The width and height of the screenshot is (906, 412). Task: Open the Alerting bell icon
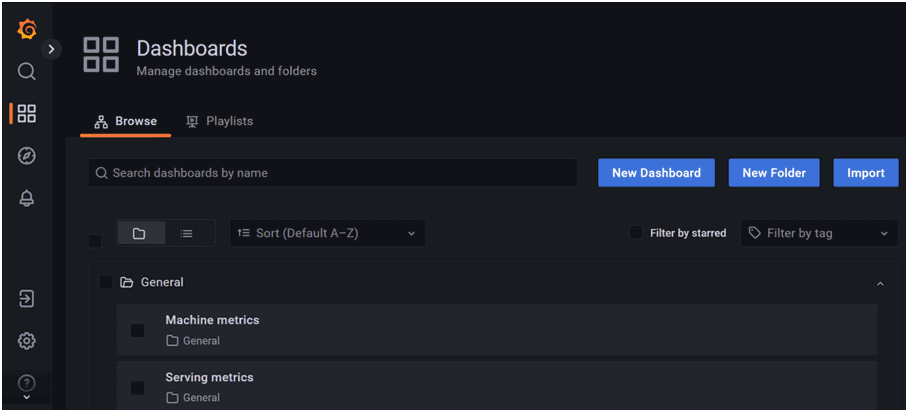tap(27, 198)
